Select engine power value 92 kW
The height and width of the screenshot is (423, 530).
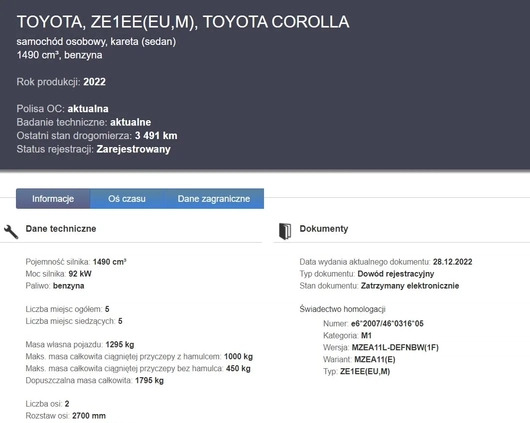tap(80, 274)
